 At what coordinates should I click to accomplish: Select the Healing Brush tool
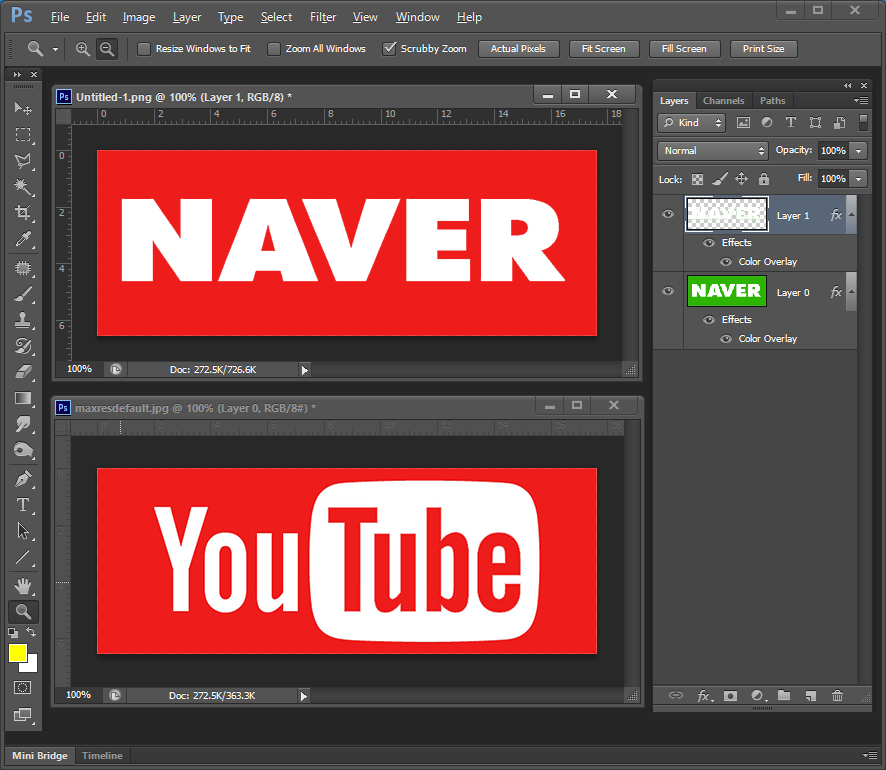tap(23, 268)
